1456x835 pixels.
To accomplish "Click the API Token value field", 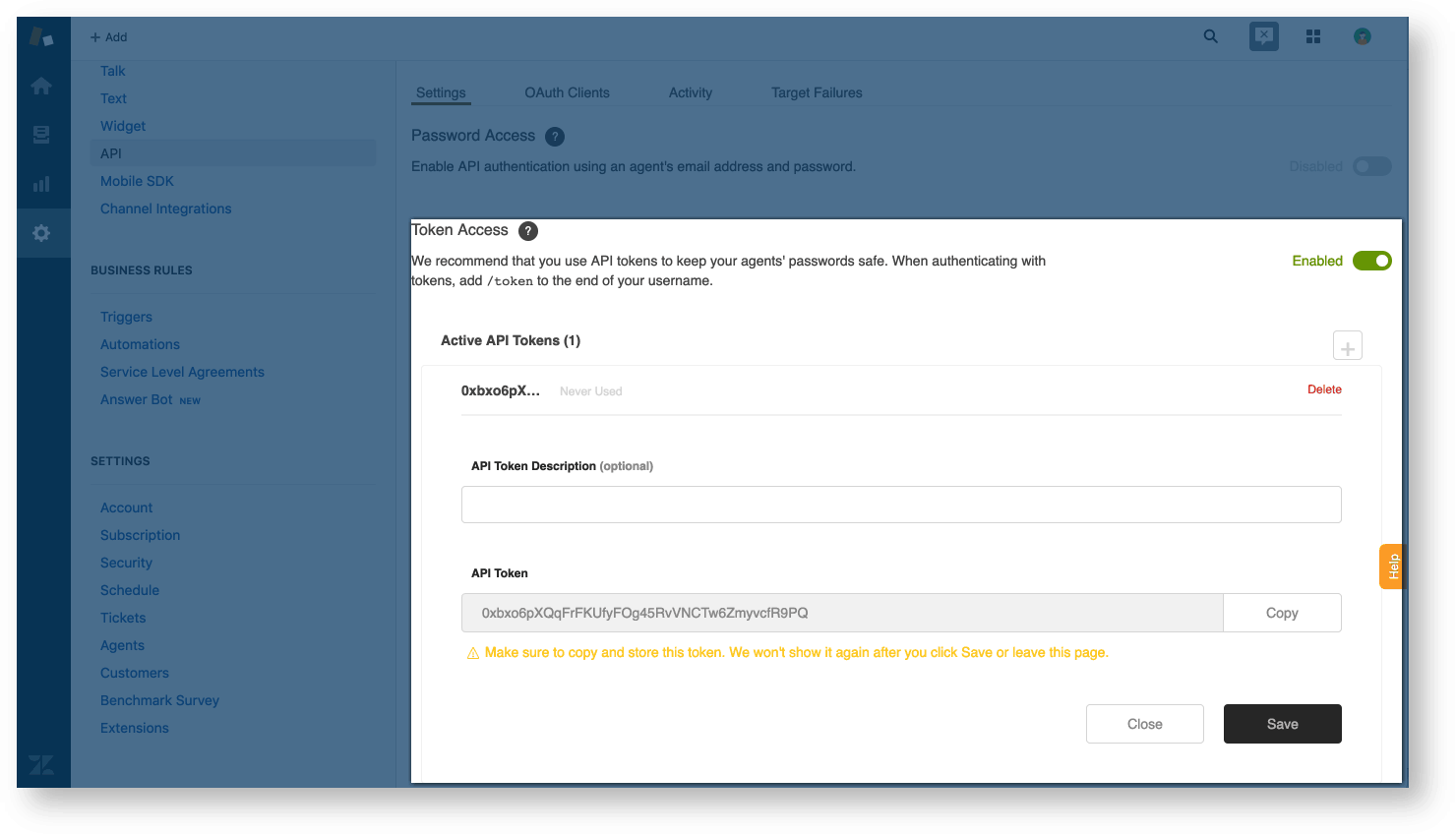I will click(x=842, y=613).
